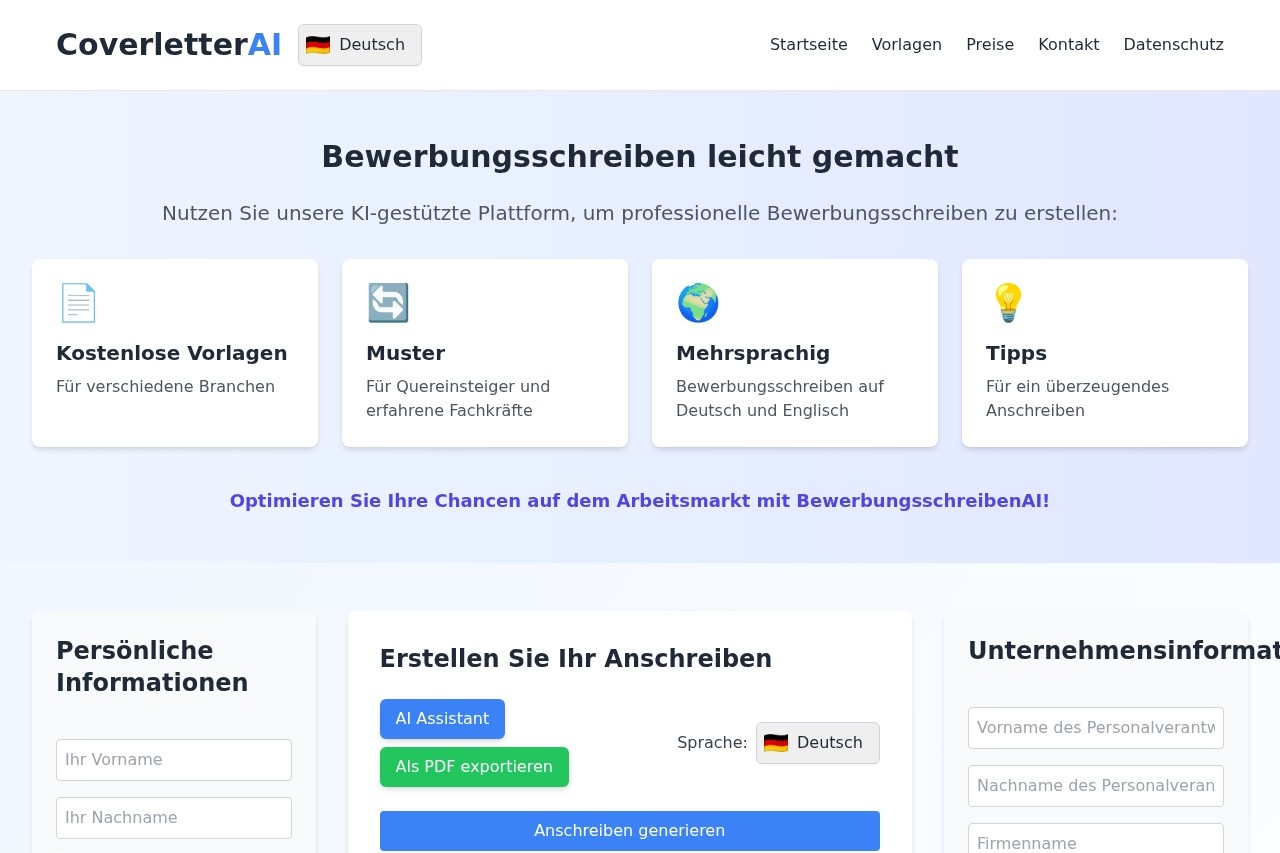Click the German flag in the header language selector
The image size is (1280, 853).
pyautogui.click(x=318, y=44)
